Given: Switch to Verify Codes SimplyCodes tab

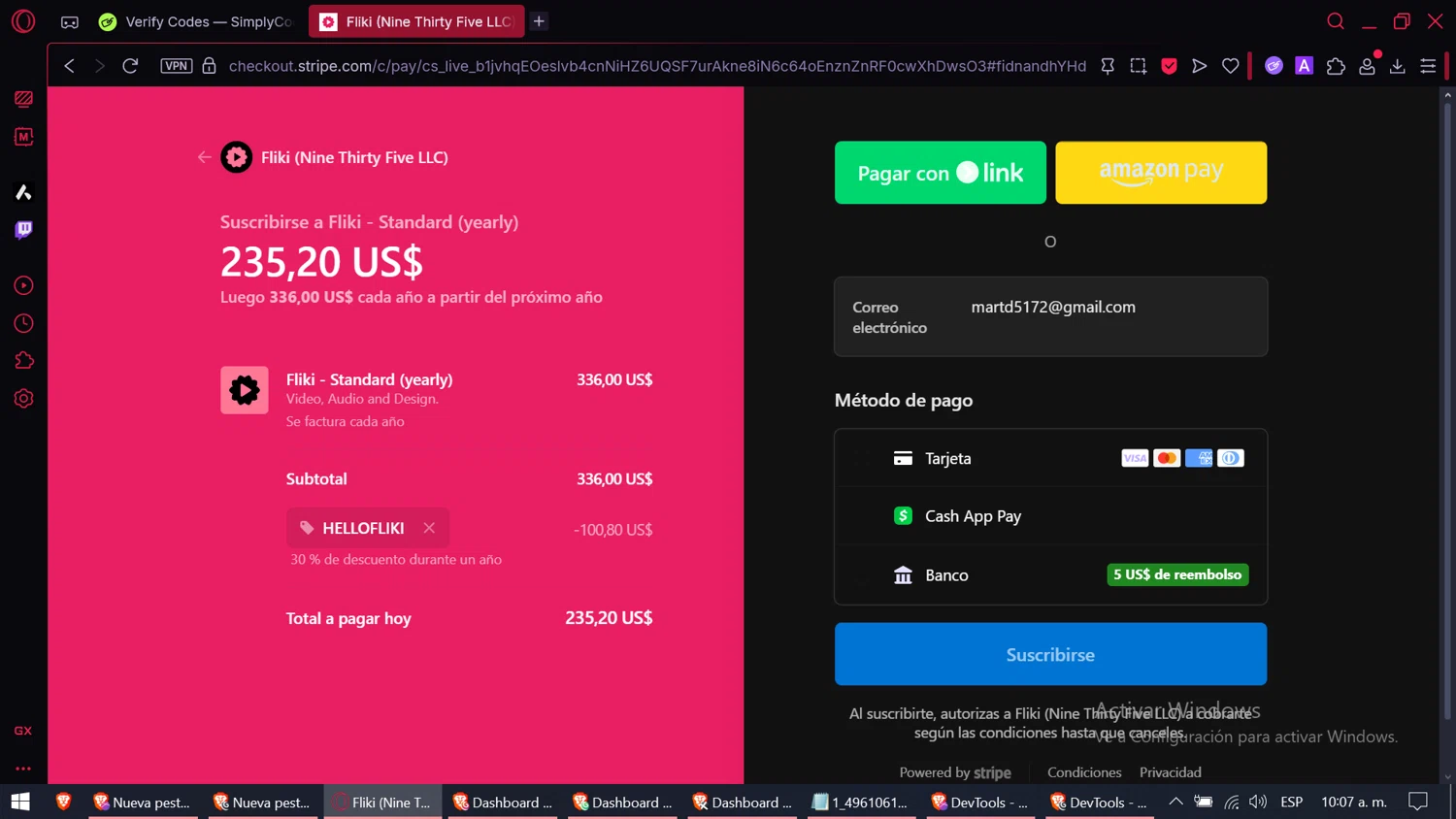Looking at the screenshot, I should [x=196, y=21].
